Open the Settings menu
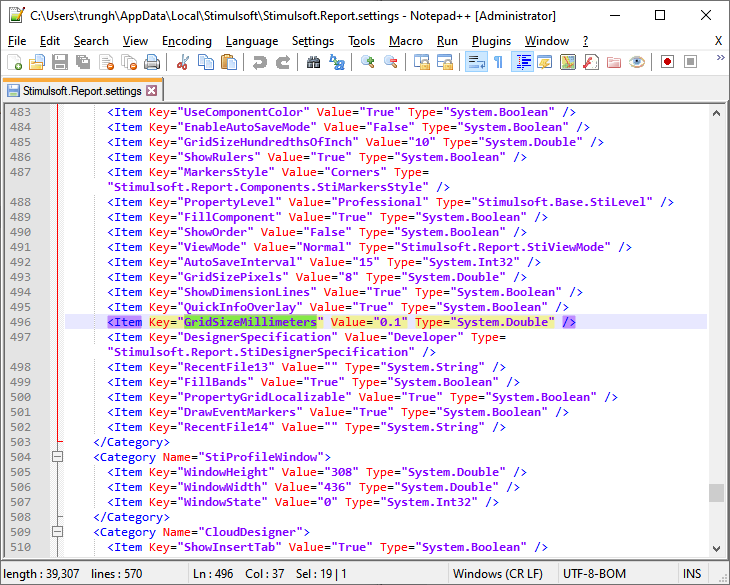The image size is (730, 585). [x=313, y=41]
